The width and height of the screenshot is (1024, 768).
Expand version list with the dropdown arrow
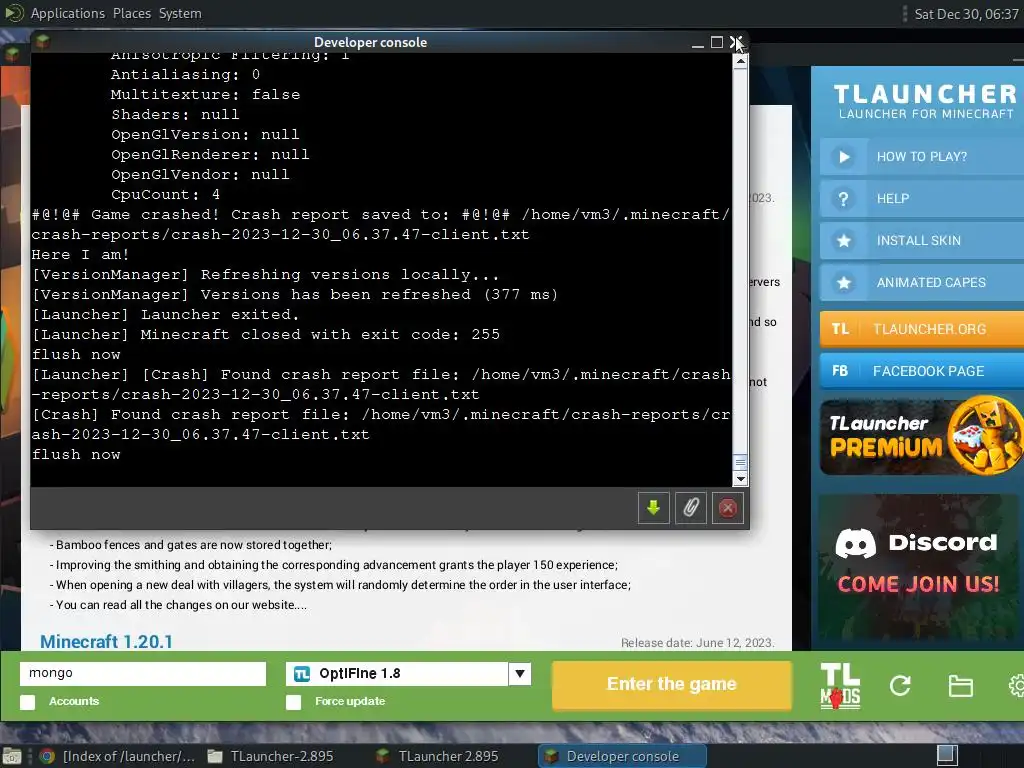tap(520, 674)
